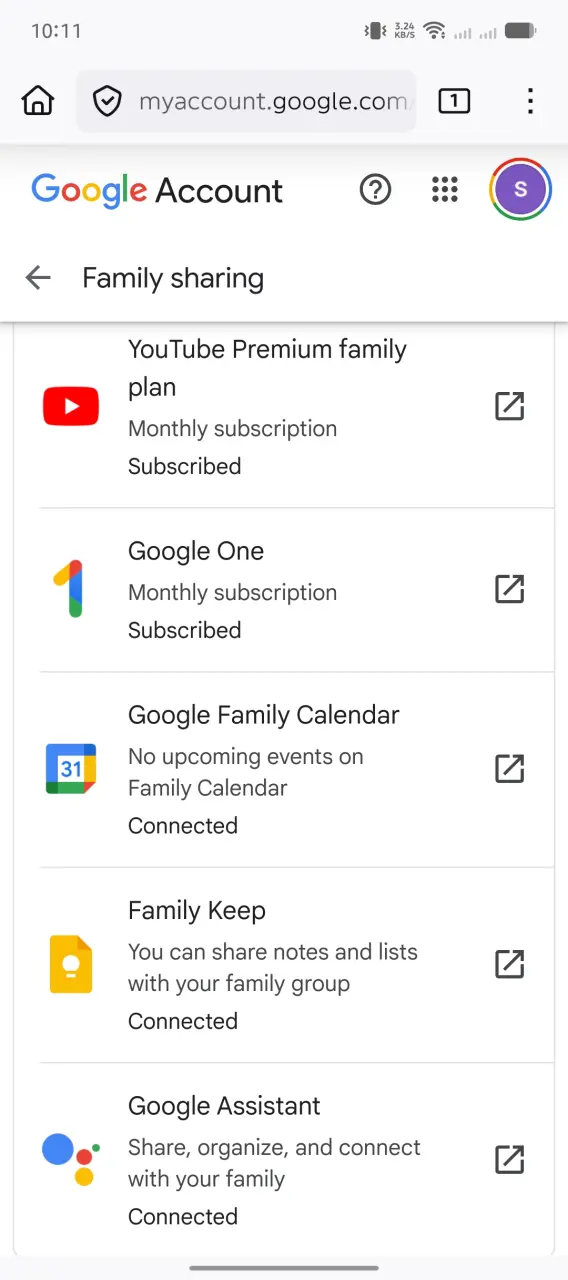The image size is (568, 1280).
Task: Open the Help question mark icon
Action: click(376, 189)
